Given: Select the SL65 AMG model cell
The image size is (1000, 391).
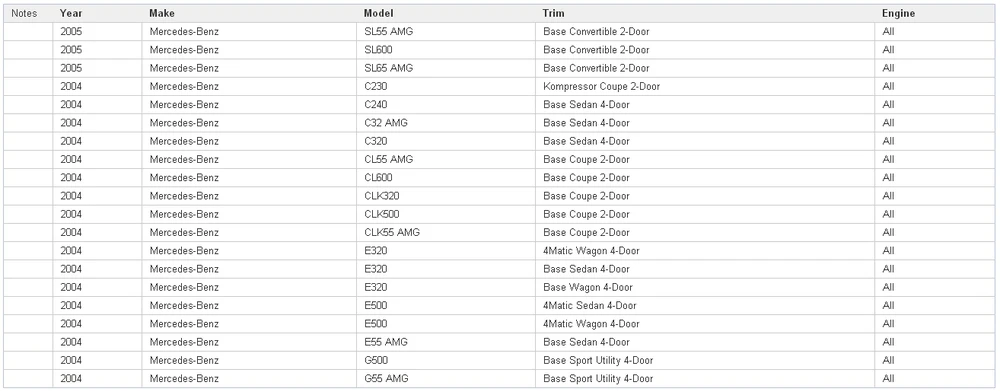Looking at the screenshot, I should pyautogui.click(x=446, y=68).
